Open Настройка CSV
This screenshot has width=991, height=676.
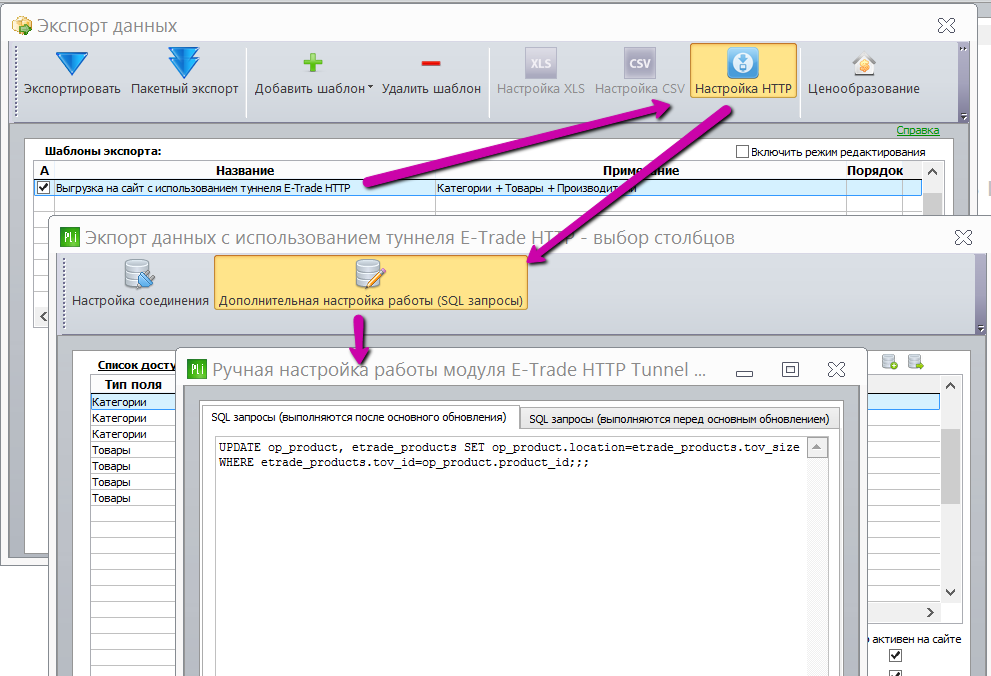point(640,72)
